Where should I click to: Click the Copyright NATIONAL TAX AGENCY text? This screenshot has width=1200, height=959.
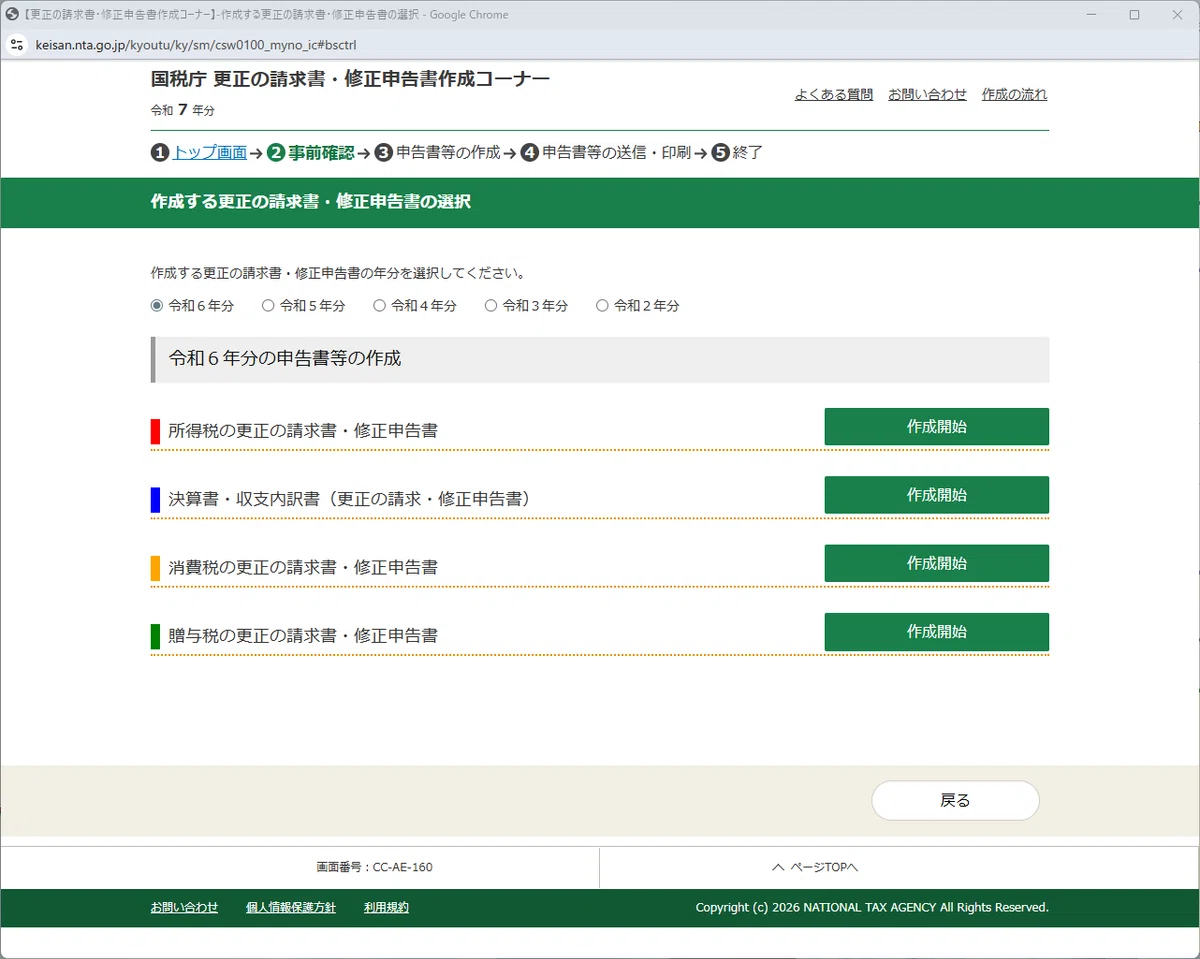872,907
